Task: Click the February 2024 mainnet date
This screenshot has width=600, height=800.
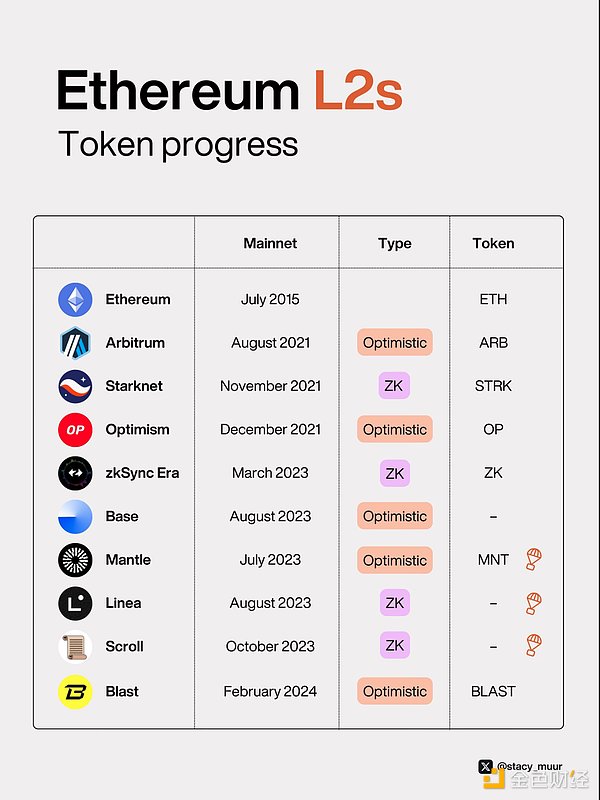Action: click(270, 690)
